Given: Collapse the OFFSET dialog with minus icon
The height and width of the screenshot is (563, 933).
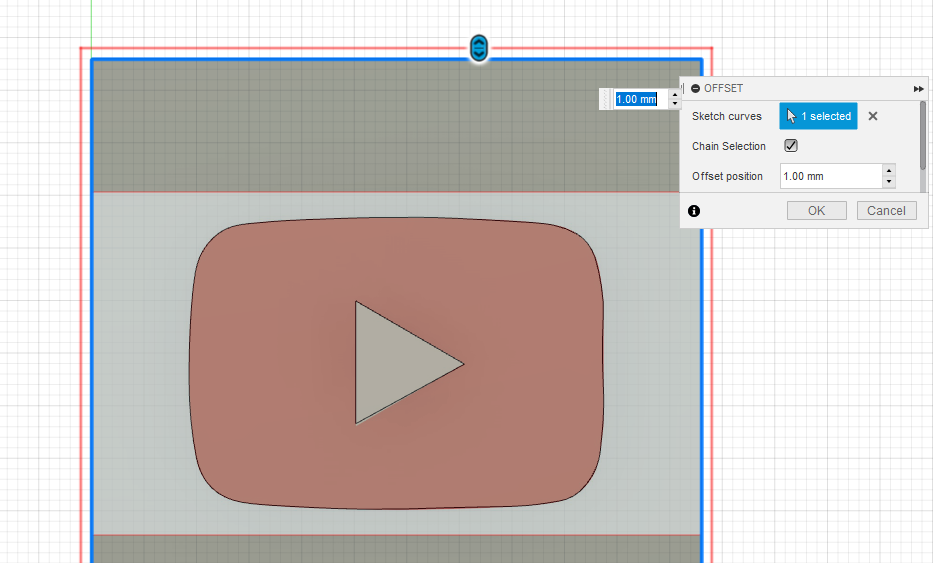Looking at the screenshot, I should coord(695,88).
